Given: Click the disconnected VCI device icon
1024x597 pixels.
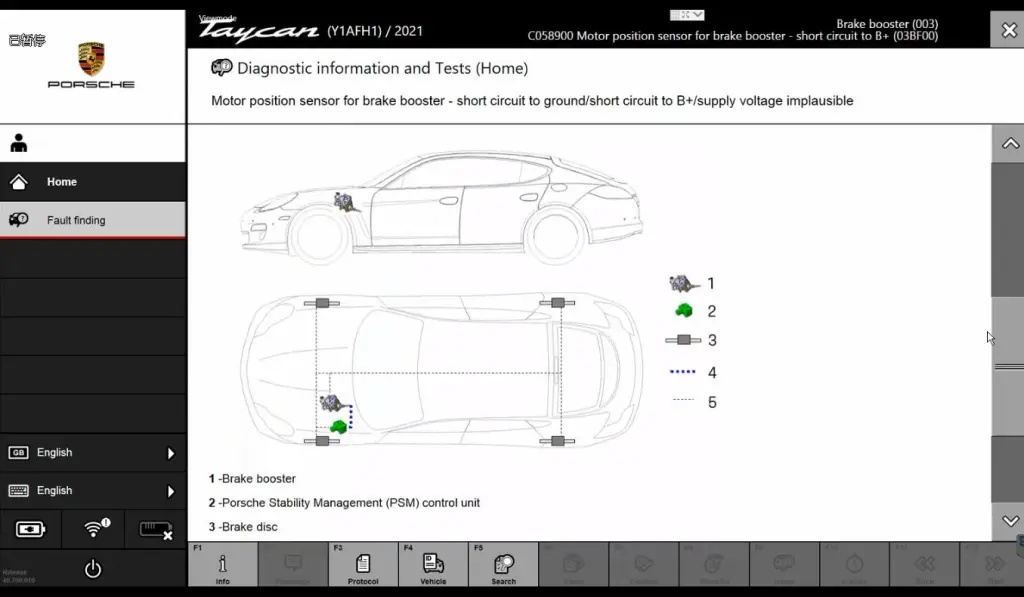Looking at the screenshot, I should pos(156,529).
